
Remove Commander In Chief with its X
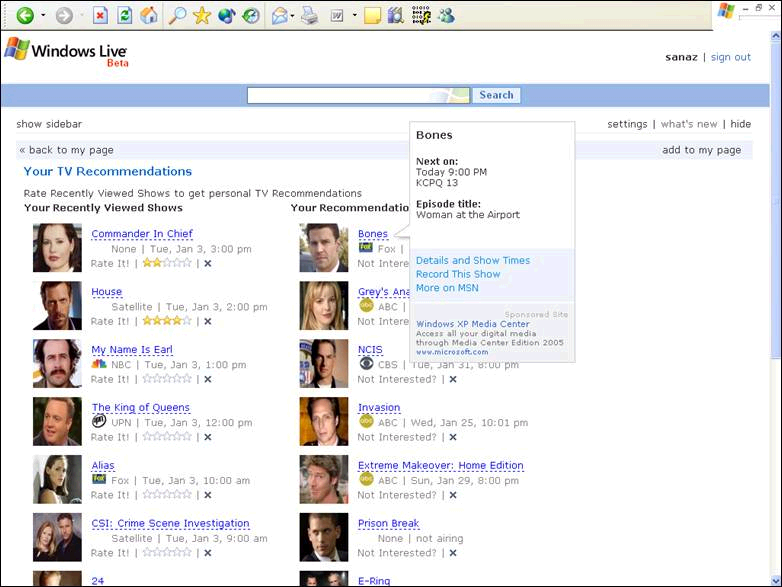tap(207, 263)
